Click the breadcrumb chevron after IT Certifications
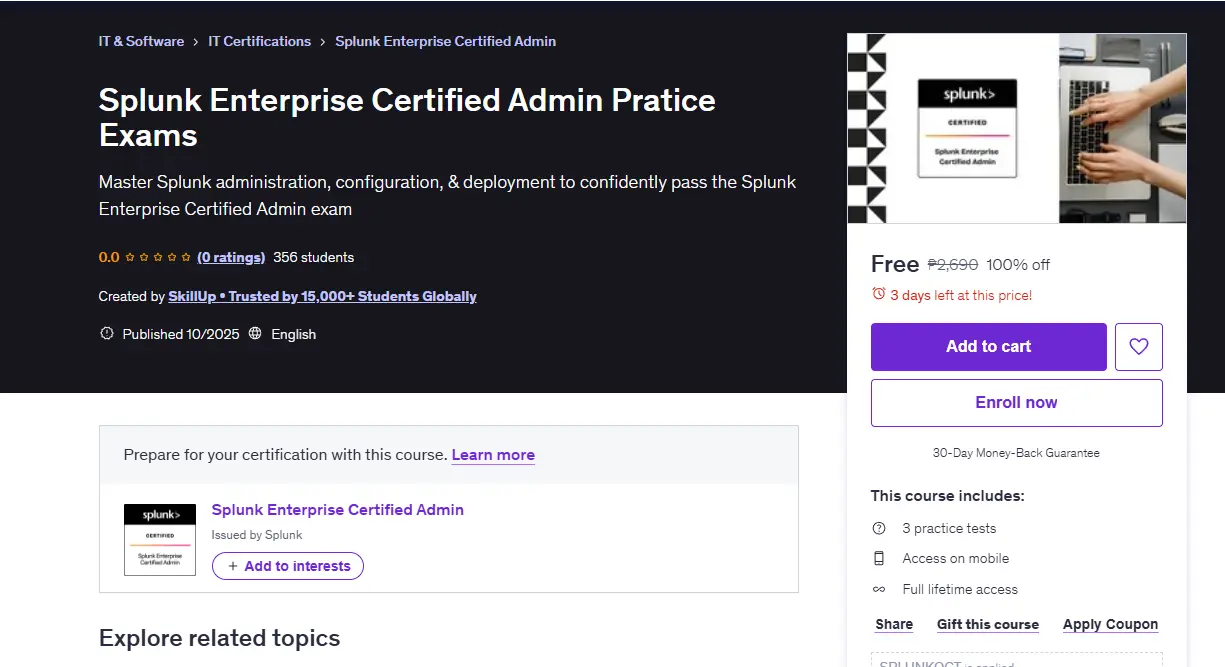Image resolution: width=1225 pixels, height=667 pixels. [x=323, y=42]
